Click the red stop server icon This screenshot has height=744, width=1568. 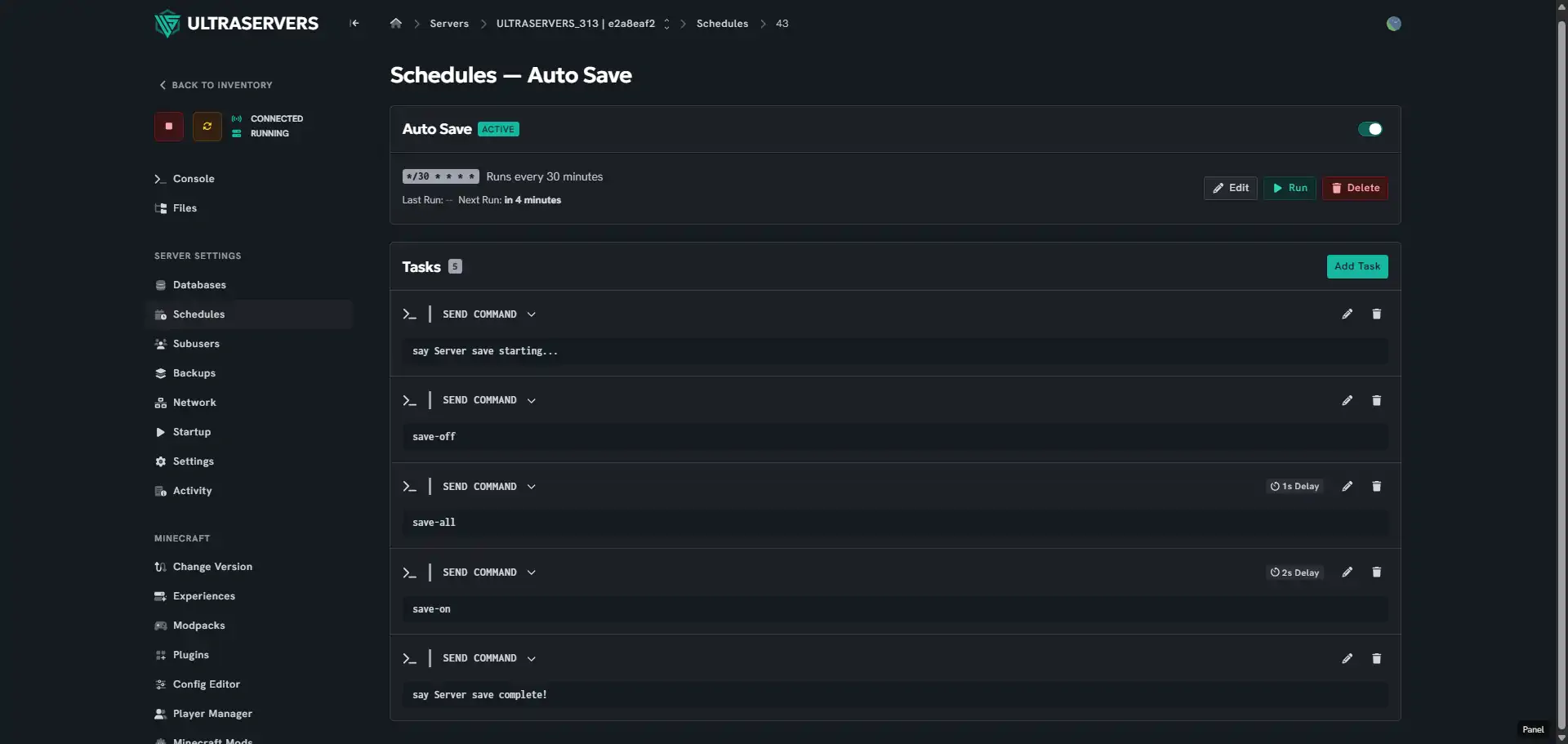(169, 127)
